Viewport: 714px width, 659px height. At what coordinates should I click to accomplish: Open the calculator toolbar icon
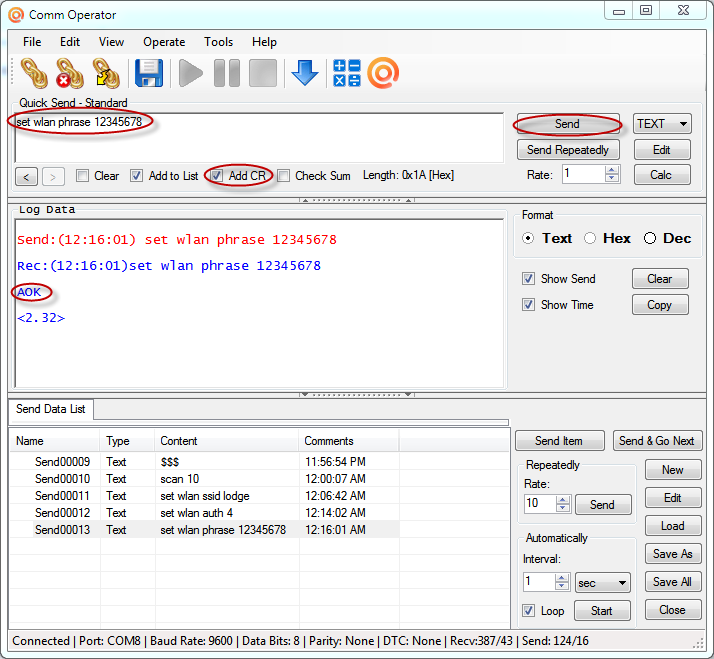(x=347, y=73)
